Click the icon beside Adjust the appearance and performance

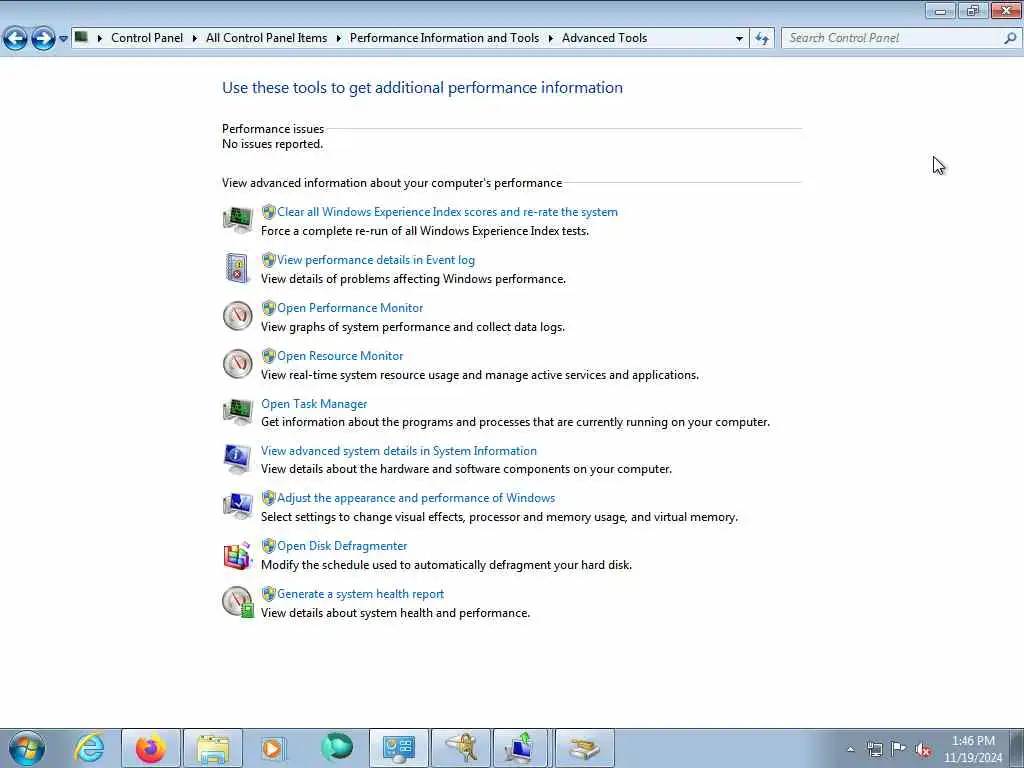pos(237,506)
